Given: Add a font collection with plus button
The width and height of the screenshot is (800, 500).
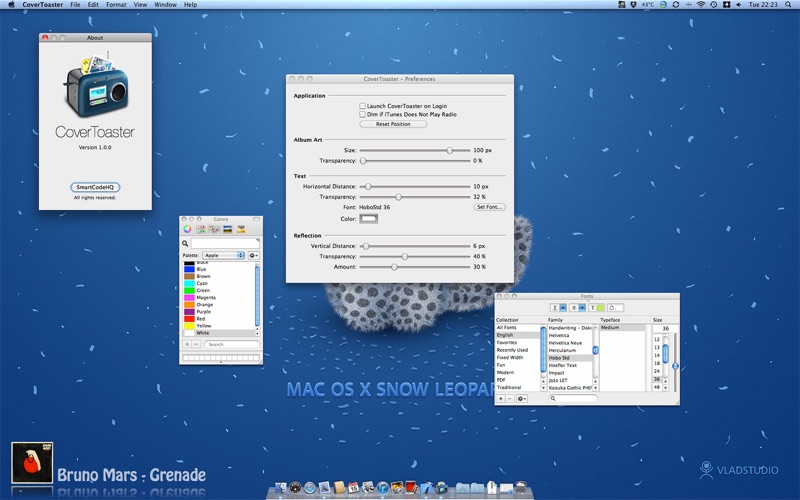Looking at the screenshot, I should coord(501,398).
